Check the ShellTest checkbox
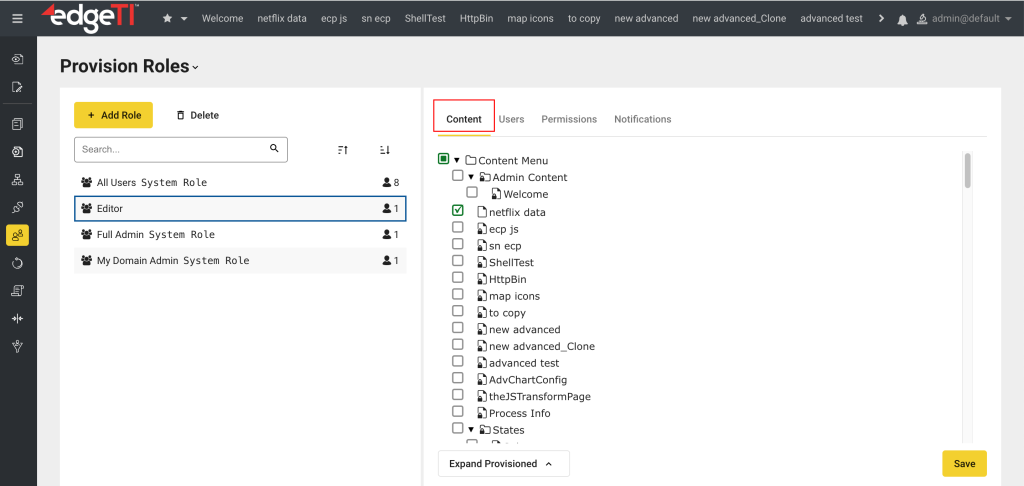 (x=458, y=262)
